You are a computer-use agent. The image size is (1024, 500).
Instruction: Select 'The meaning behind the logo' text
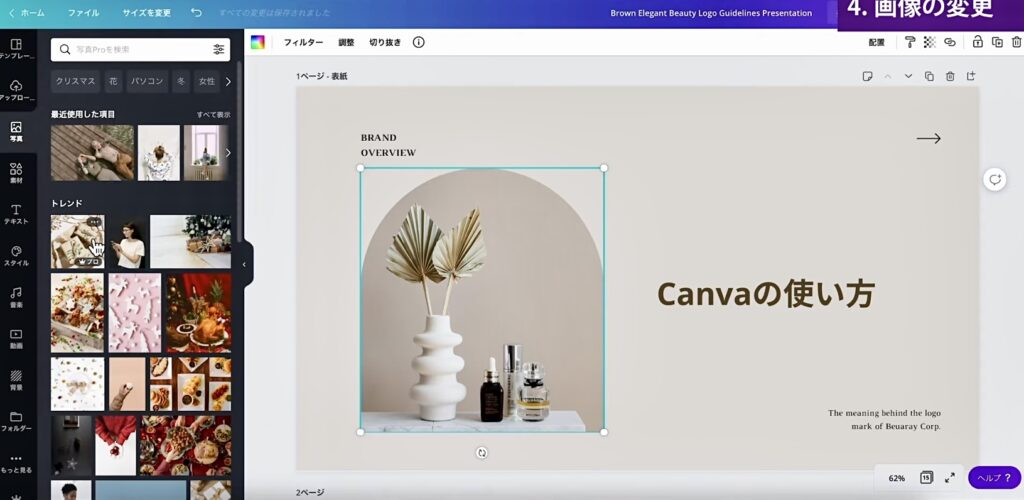(884, 413)
